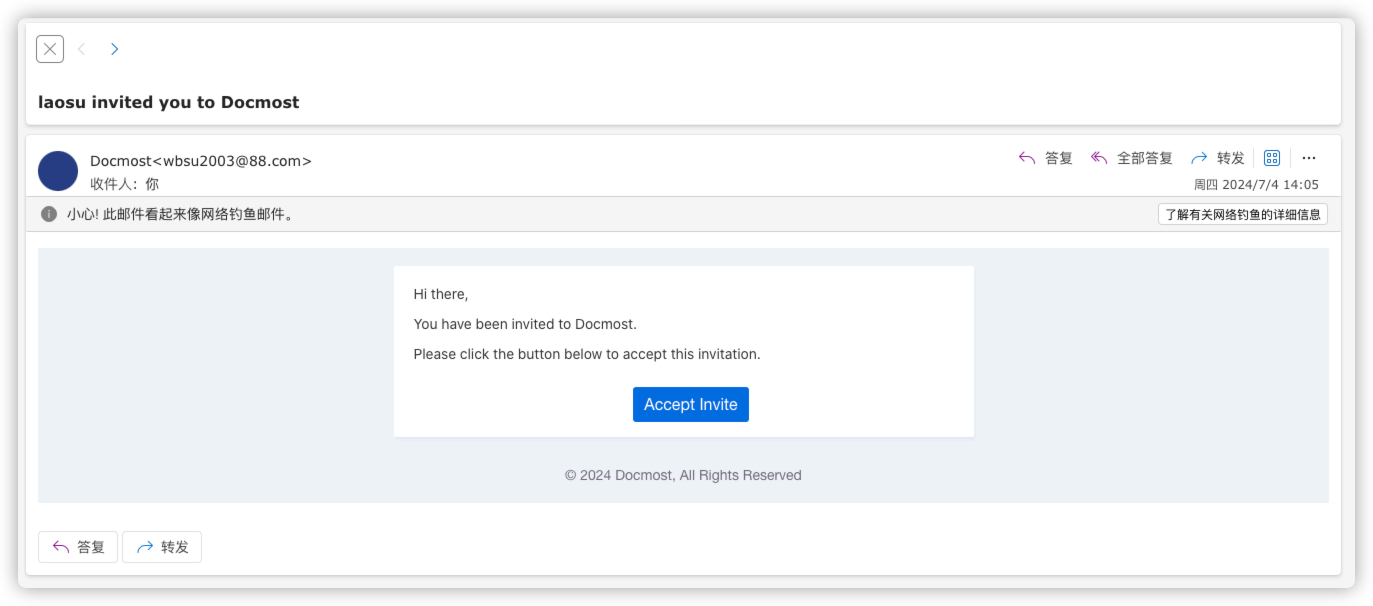Open the apps grid icon
The height and width of the screenshot is (606, 1373).
[x=1272, y=158]
